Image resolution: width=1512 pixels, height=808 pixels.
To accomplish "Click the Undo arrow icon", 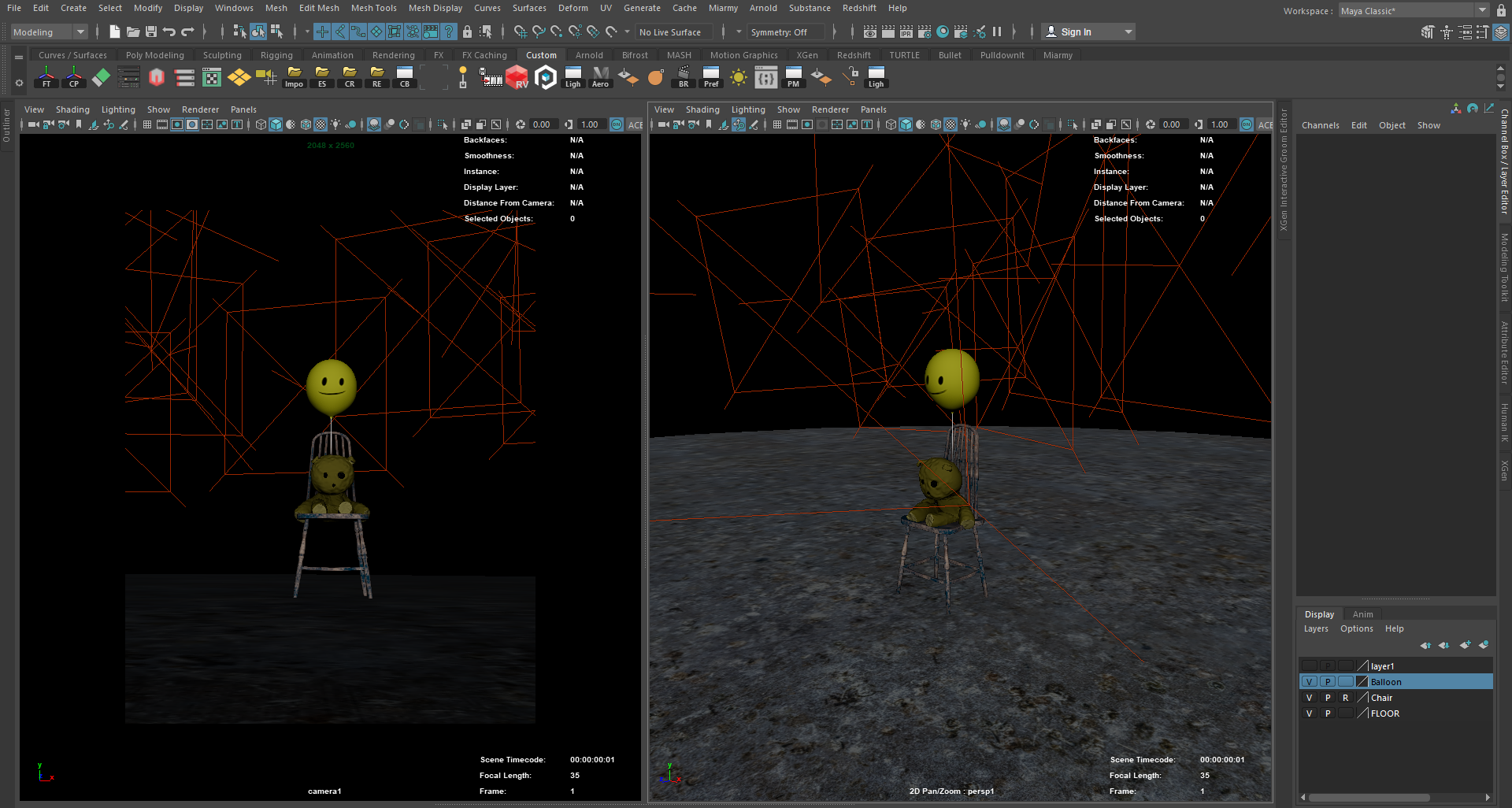I will coord(169,32).
